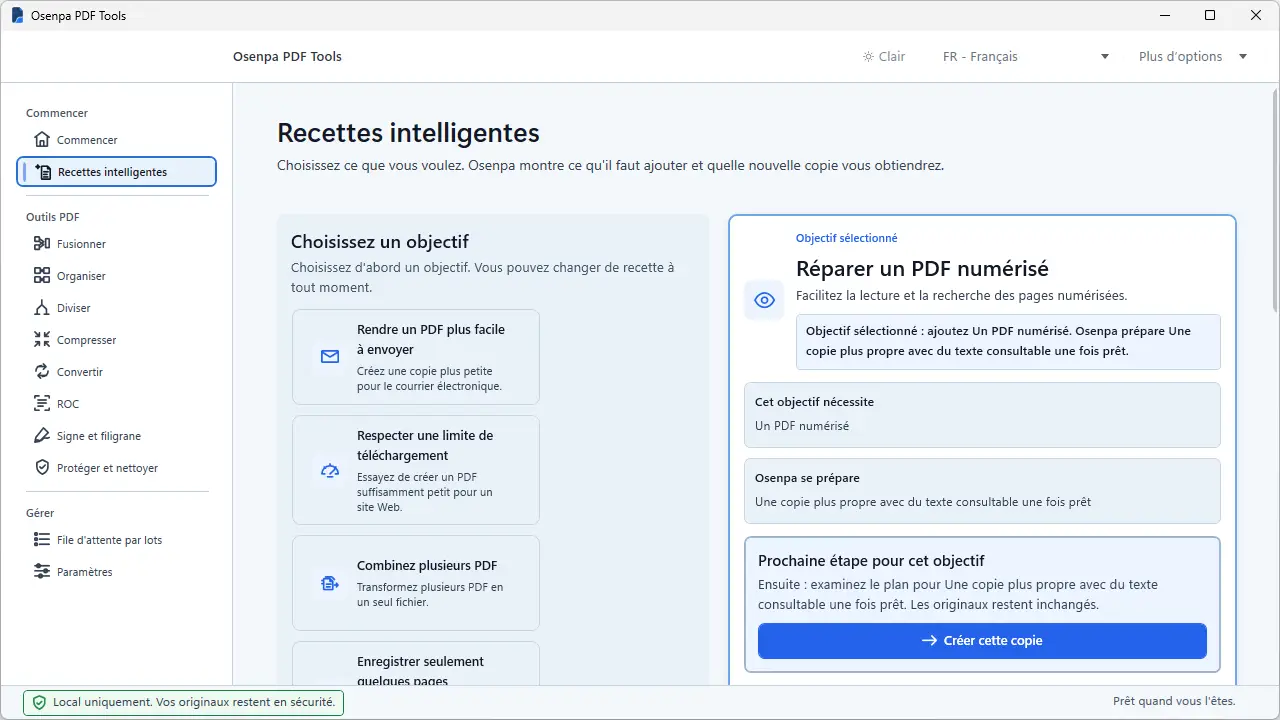Viewport: 1280px width, 720px height.
Task: Open the Compresser tool
Action: pos(117,340)
